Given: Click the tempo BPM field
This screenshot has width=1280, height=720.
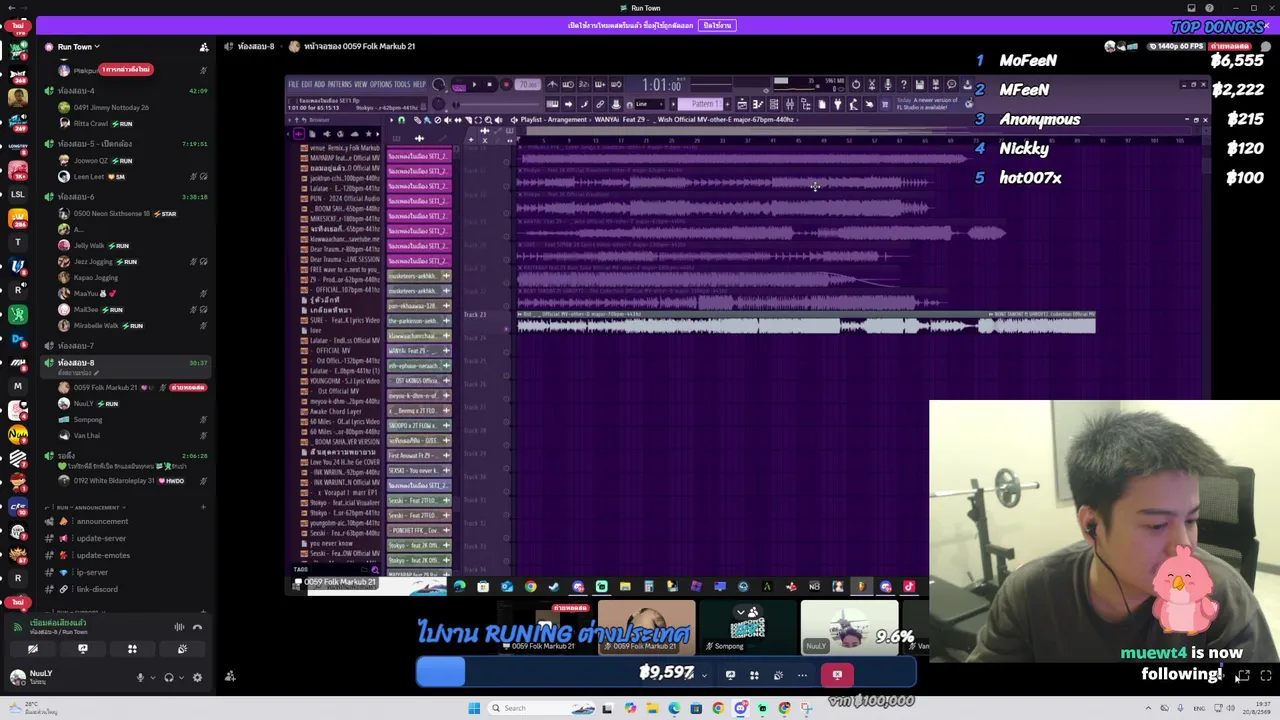Looking at the screenshot, I should pyautogui.click(x=529, y=85).
